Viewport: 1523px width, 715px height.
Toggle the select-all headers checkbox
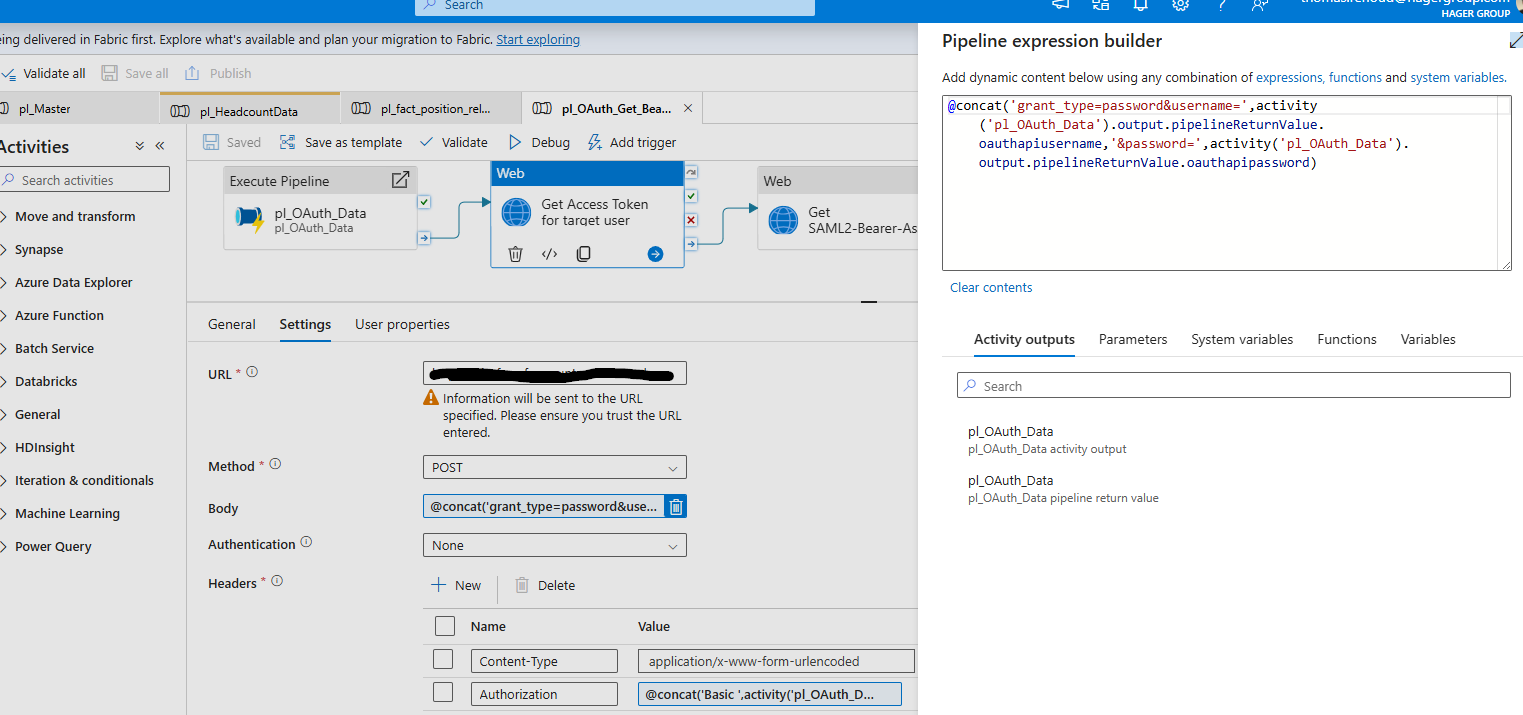(445, 626)
